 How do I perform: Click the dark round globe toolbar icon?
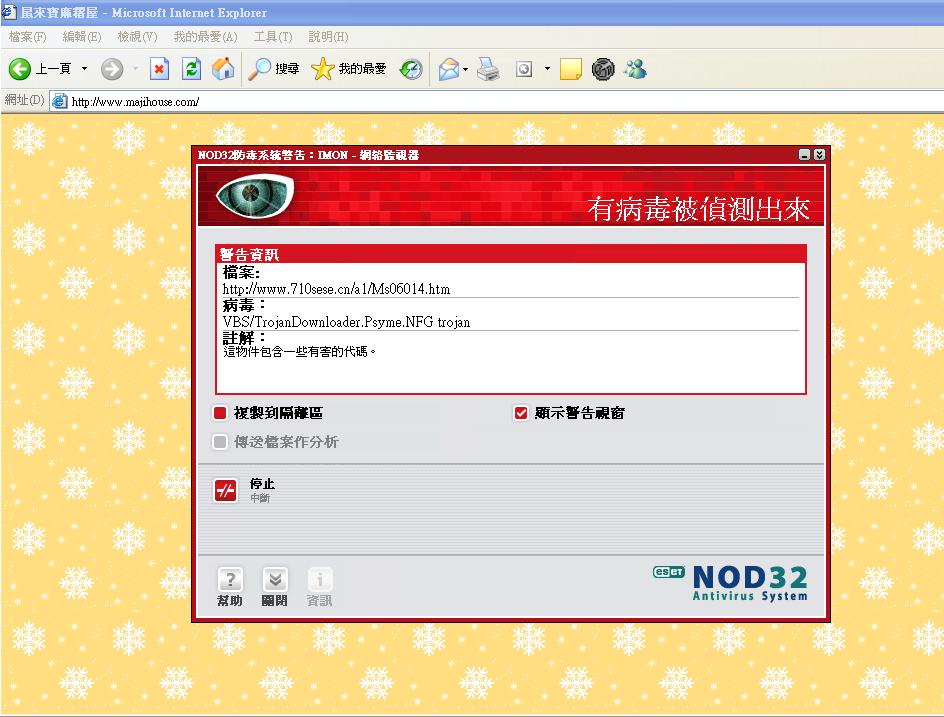[x=603, y=69]
